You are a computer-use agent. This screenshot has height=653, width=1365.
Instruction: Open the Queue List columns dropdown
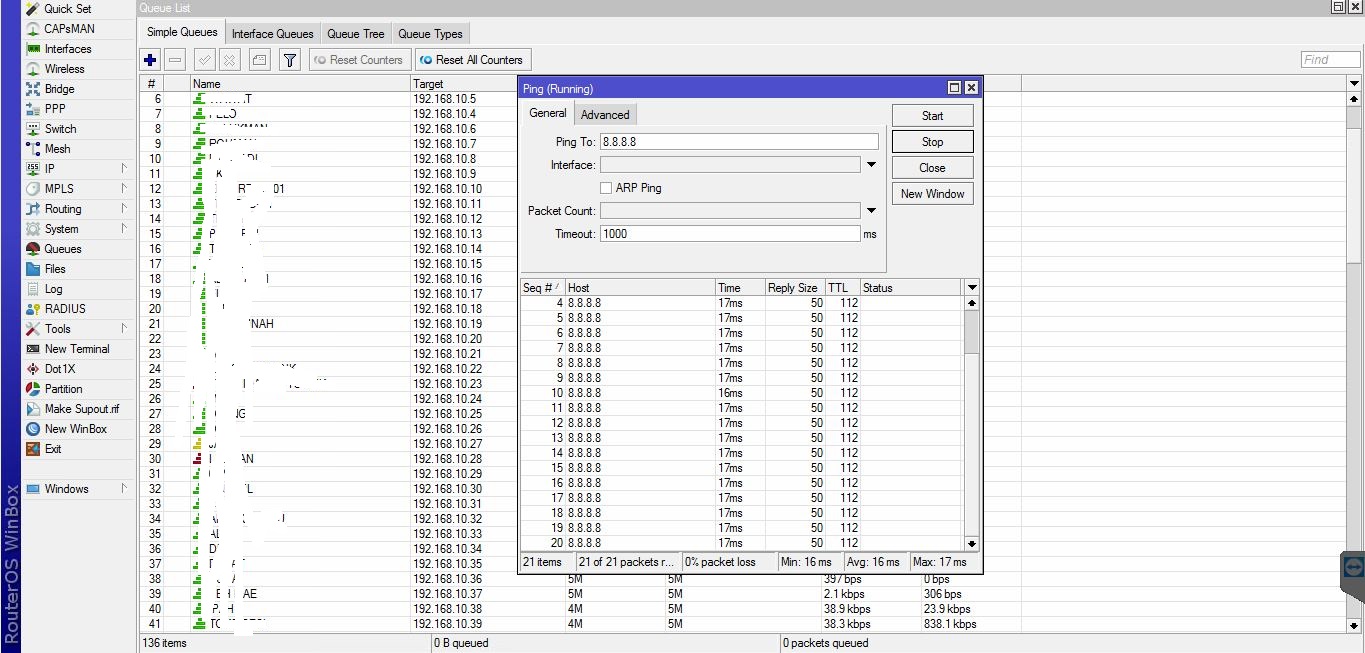click(1355, 84)
